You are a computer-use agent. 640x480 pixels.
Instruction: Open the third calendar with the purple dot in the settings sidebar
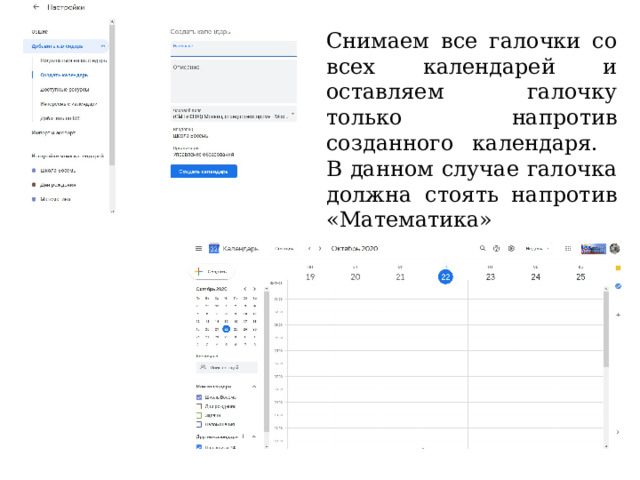coord(55,199)
